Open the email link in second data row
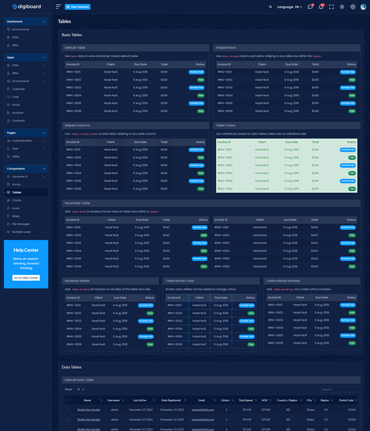The width and height of the screenshot is (370, 431). pos(203,419)
